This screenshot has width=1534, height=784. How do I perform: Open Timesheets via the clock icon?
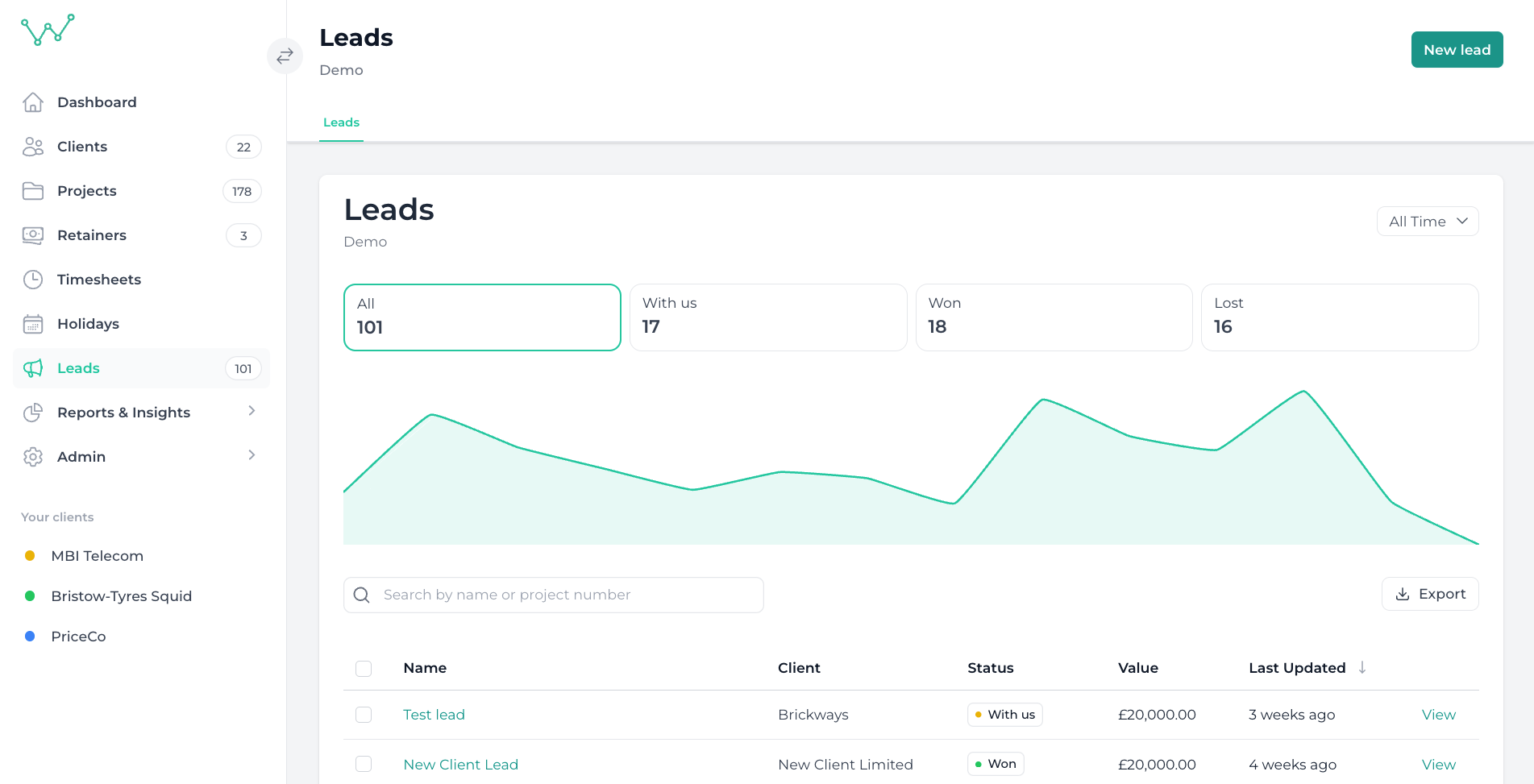click(x=33, y=280)
